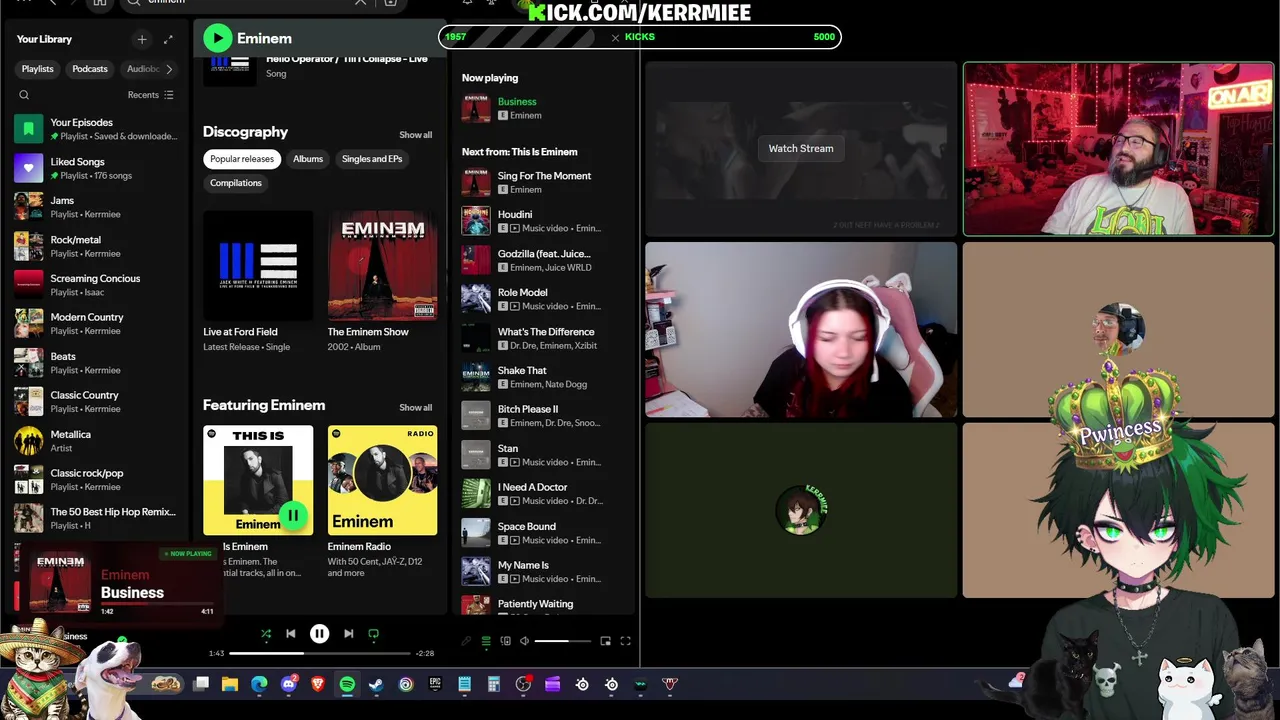Open the Eminem Radio card
Viewport: 1280px width, 720px height.
click(x=382, y=502)
